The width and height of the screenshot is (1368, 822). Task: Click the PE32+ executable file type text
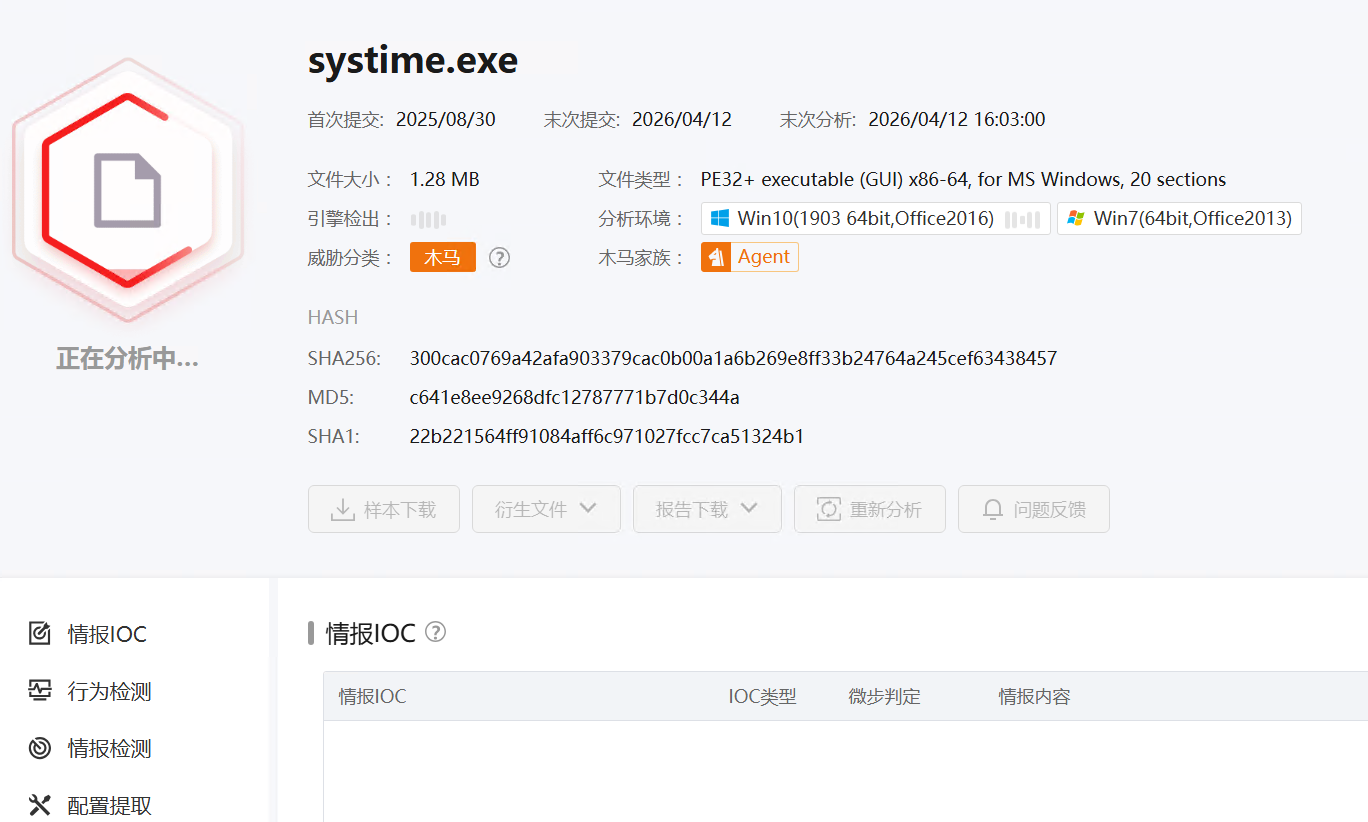(963, 180)
